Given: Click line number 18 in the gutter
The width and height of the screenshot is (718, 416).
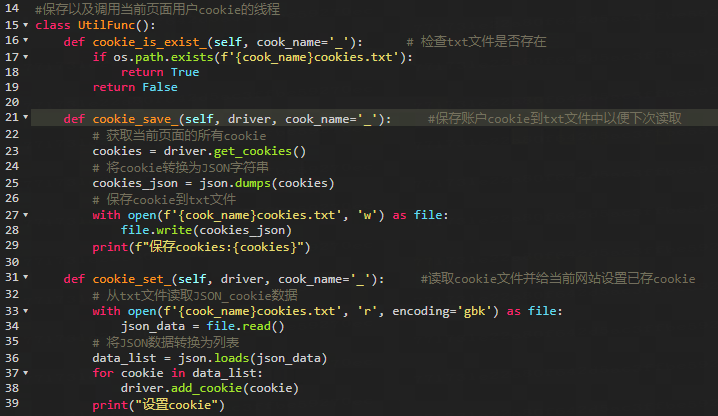Looking at the screenshot, I should [12, 72].
